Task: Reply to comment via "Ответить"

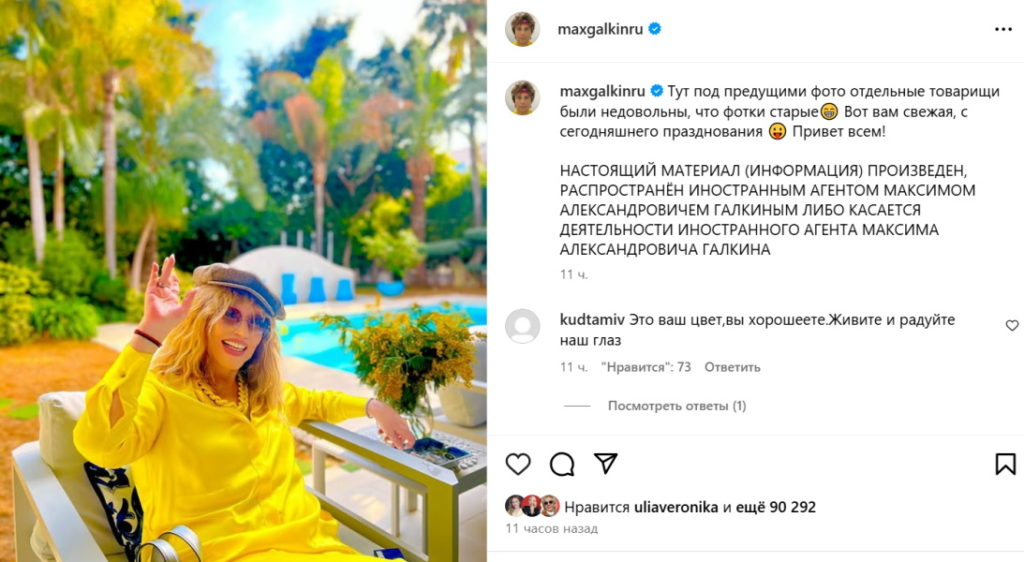Action: (732, 367)
